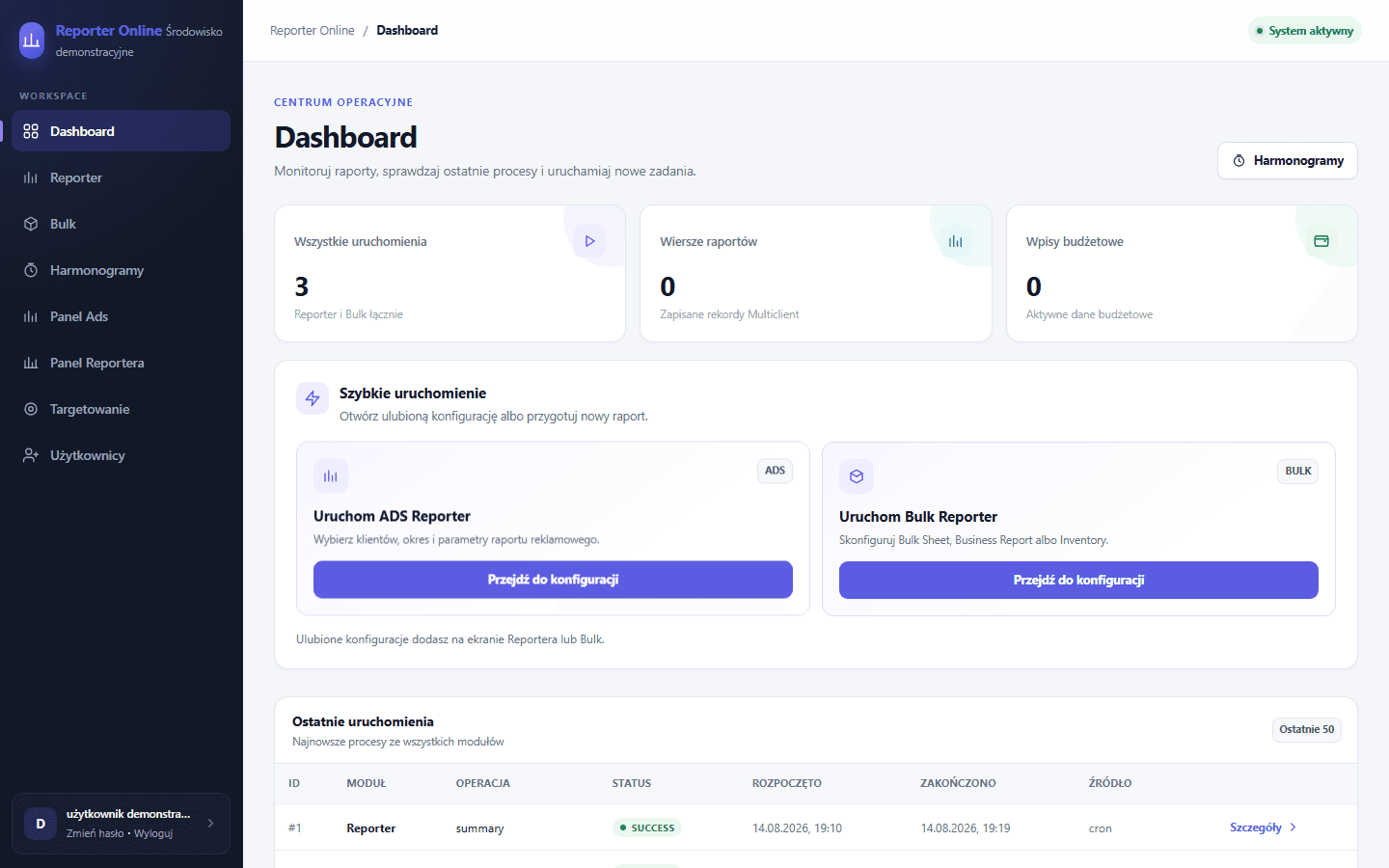Click the Uruchom Bulk Reporter heading
The width and height of the screenshot is (1389, 868).
click(918, 517)
